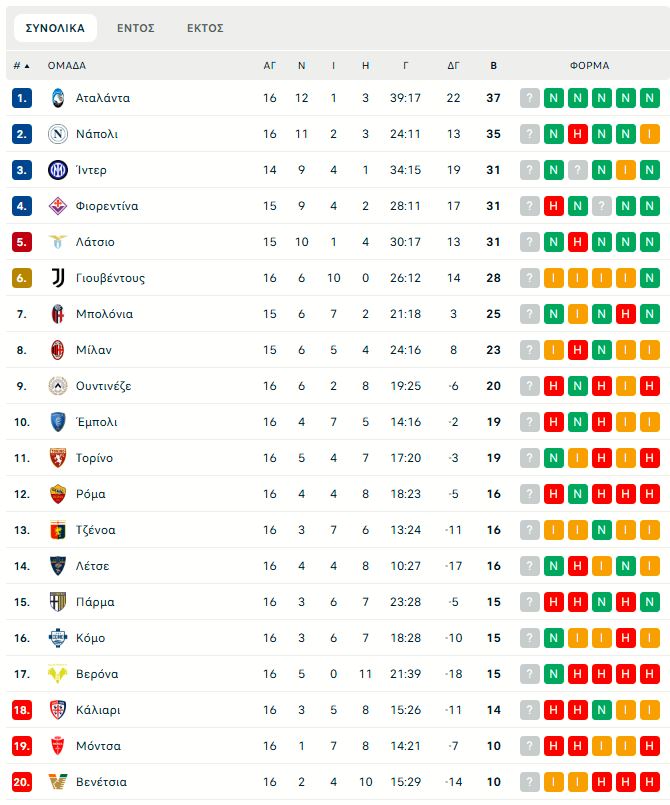Sort table by the # rank column
The image size is (670, 805).
[21, 66]
